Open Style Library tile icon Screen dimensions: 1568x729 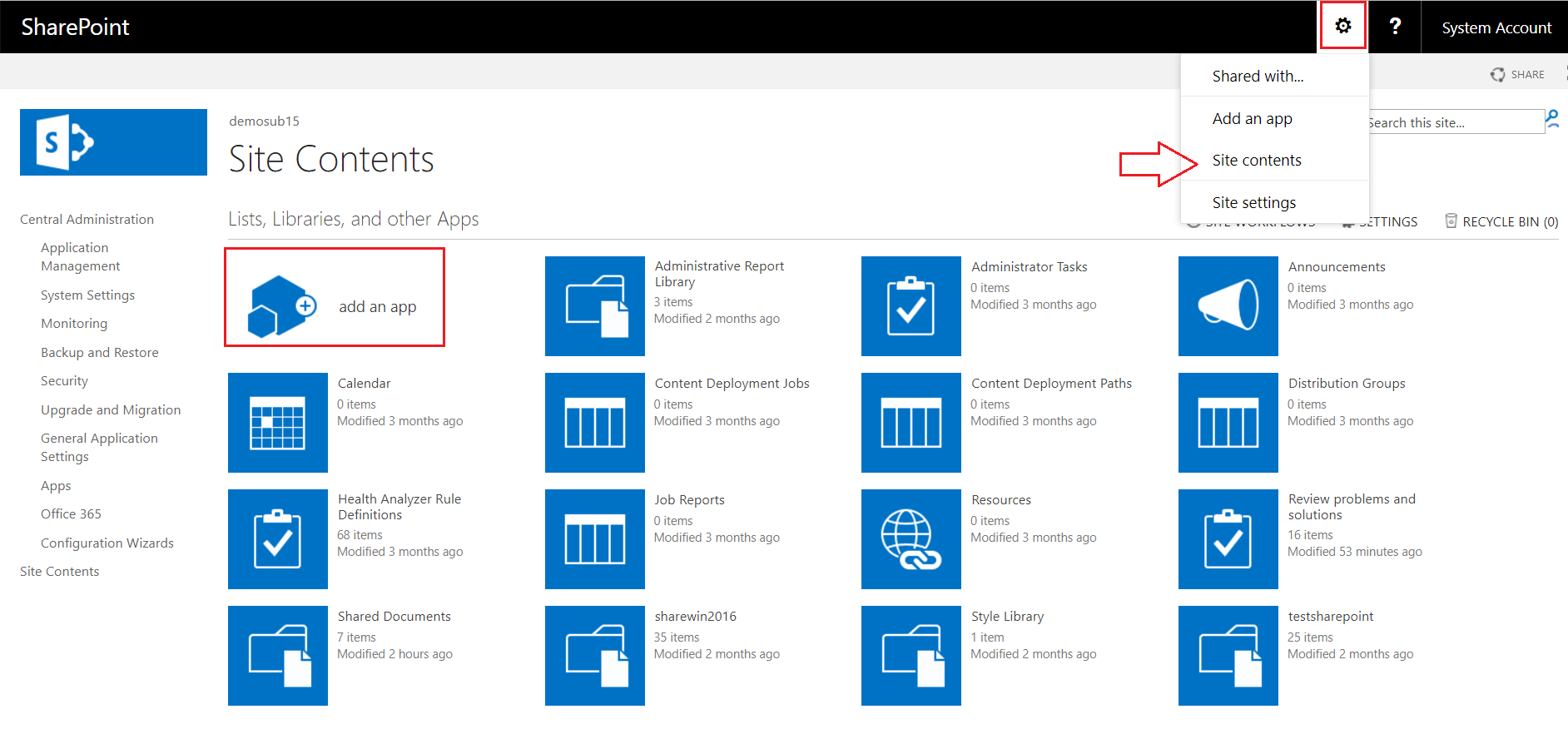pyautogui.click(x=911, y=656)
